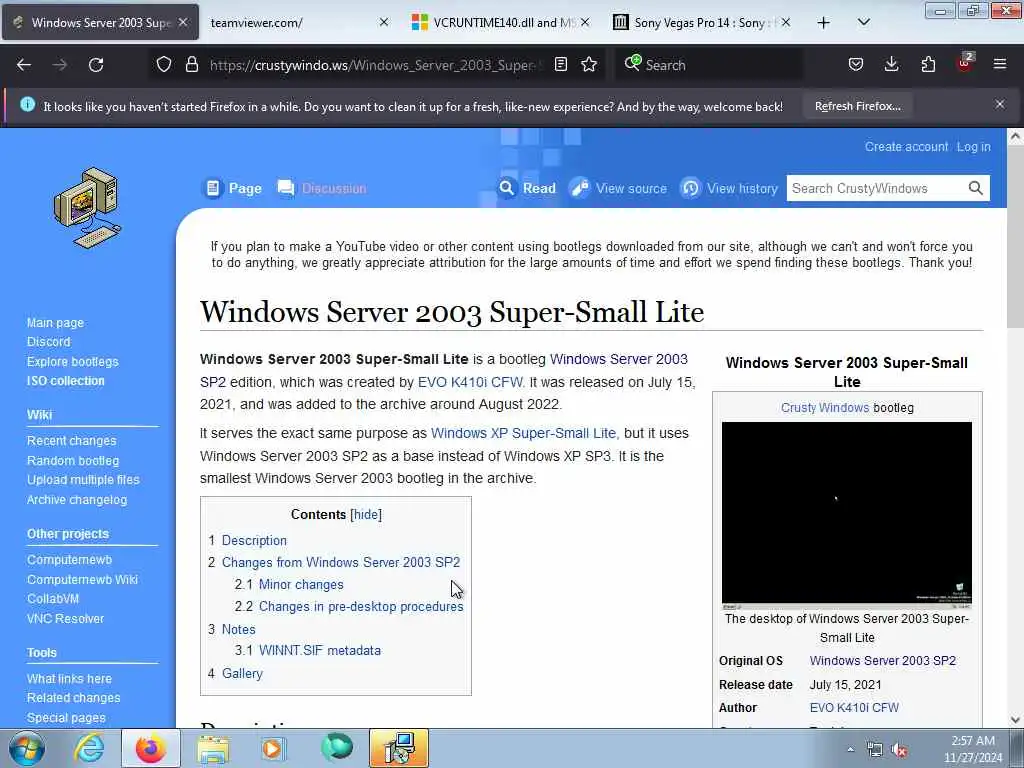Hide the Contents table
Screen dimensions: 1024x768
[366, 515]
